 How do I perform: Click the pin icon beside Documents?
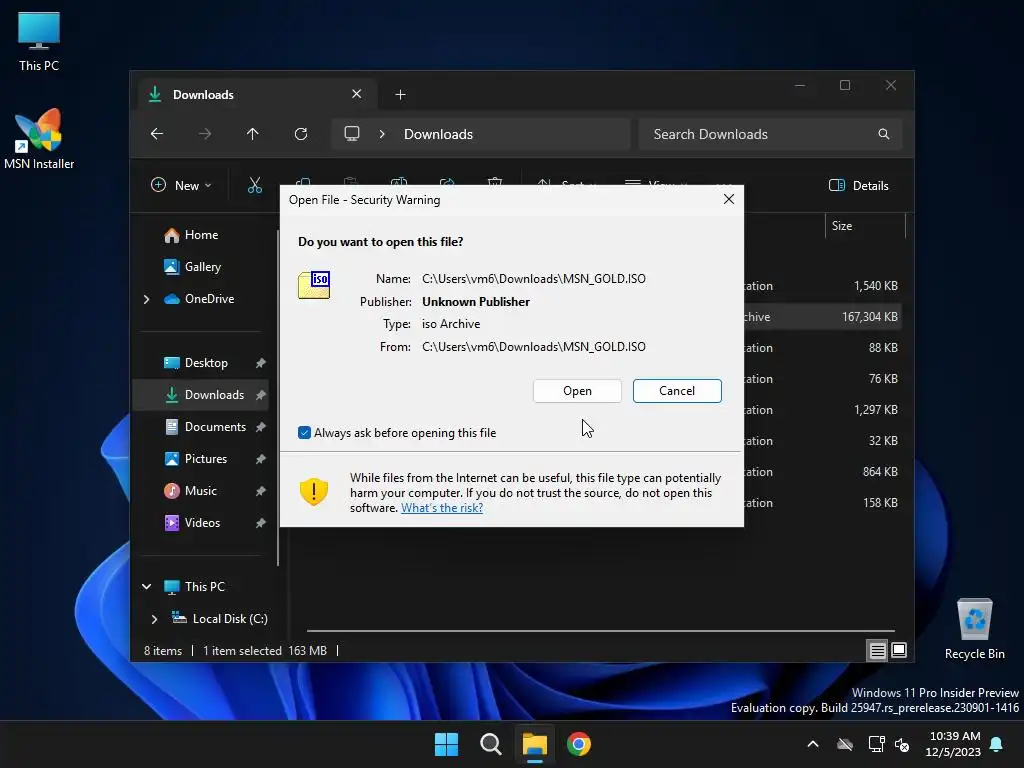(x=261, y=427)
